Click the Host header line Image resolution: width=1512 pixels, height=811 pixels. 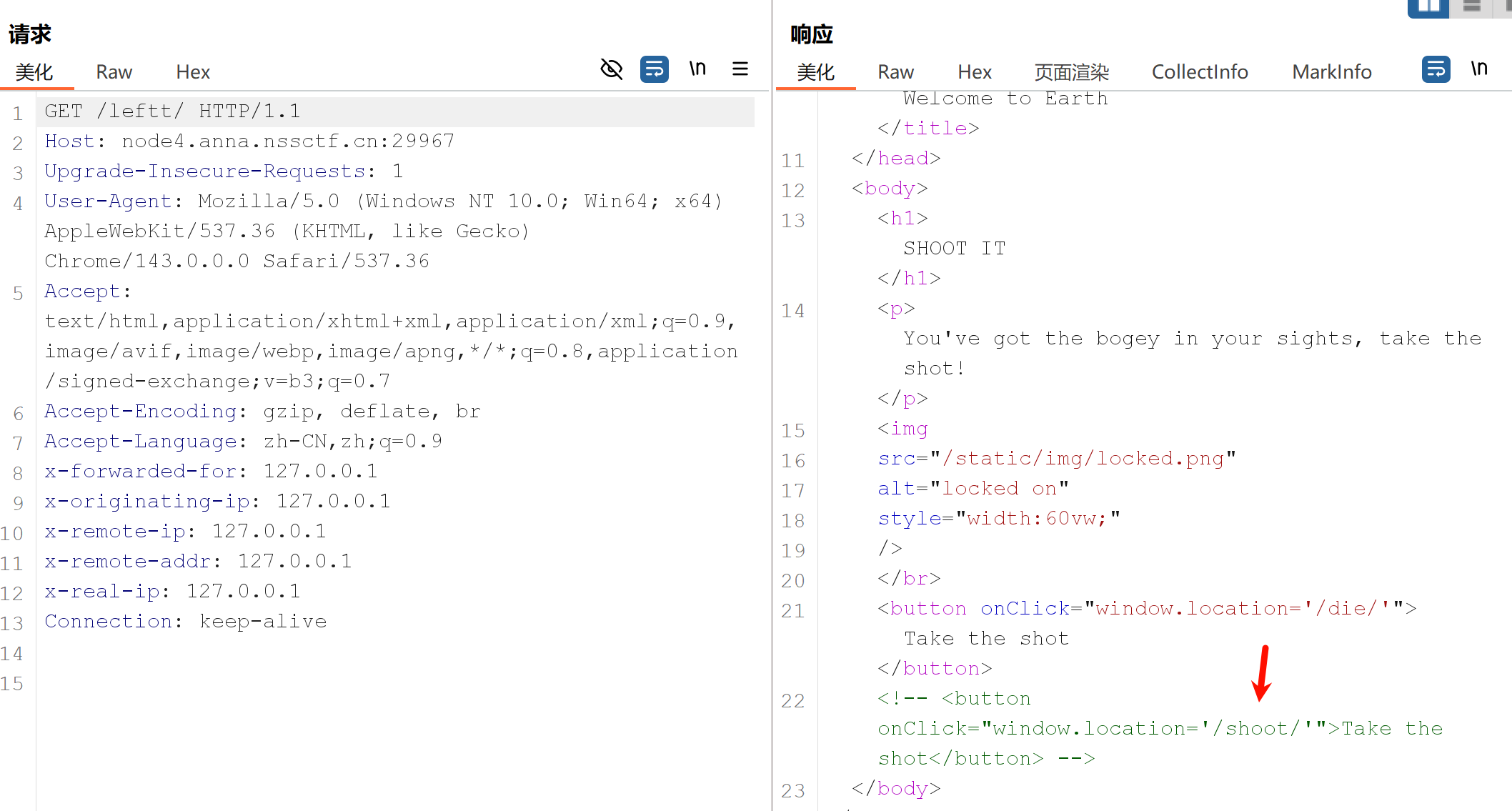249,141
